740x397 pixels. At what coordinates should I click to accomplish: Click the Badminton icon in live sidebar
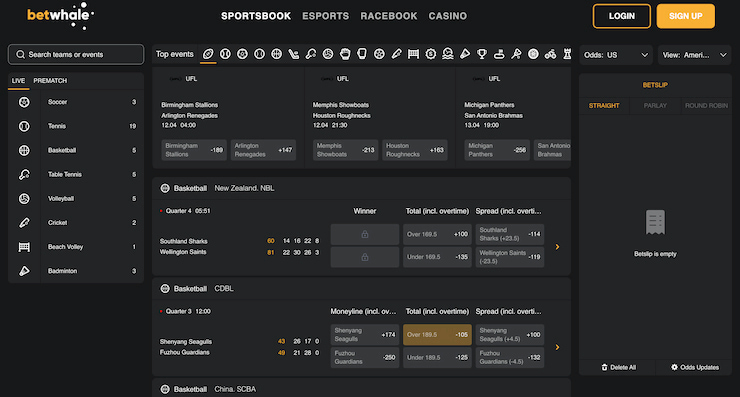(x=24, y=271)
